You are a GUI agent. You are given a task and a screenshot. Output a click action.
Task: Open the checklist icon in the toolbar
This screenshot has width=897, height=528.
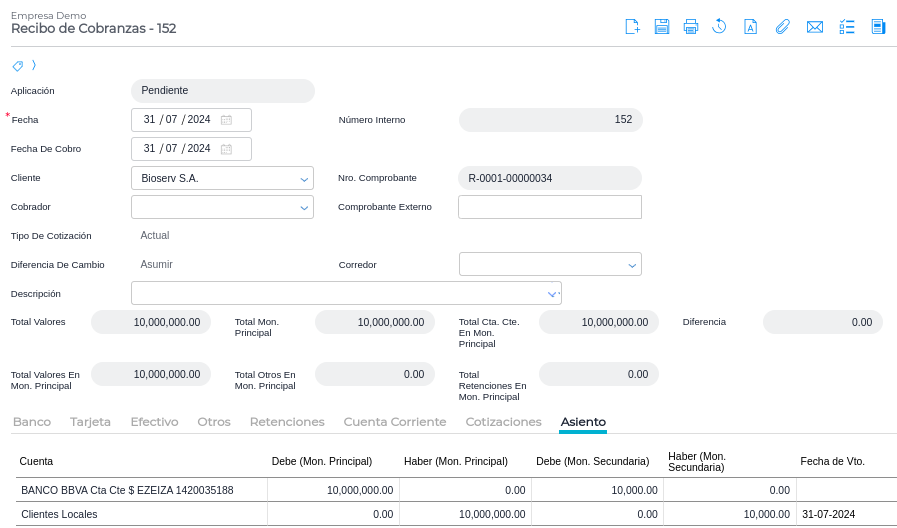pos(847,27)
